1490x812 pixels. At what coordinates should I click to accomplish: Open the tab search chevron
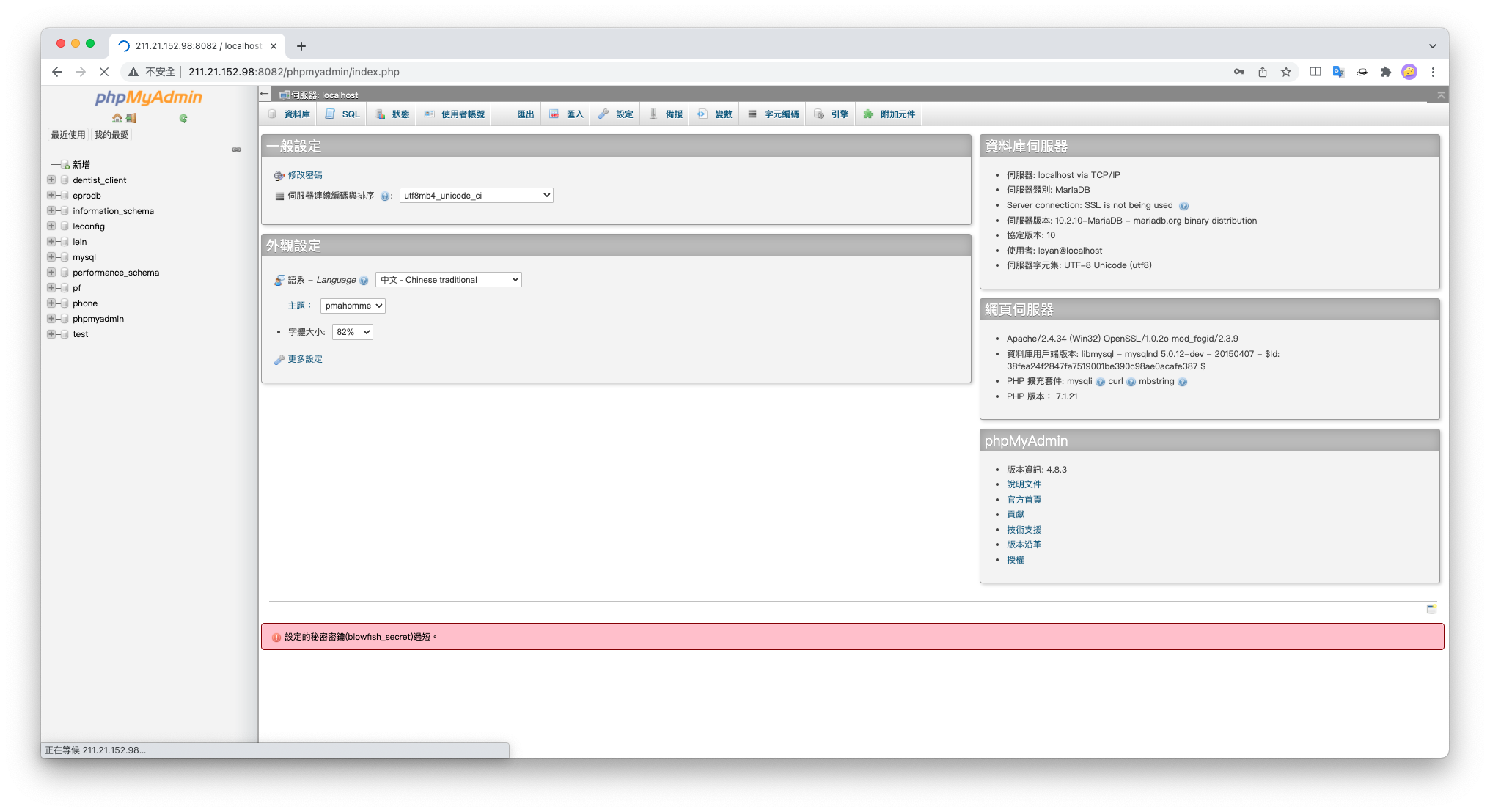(x=1432, y=45)
